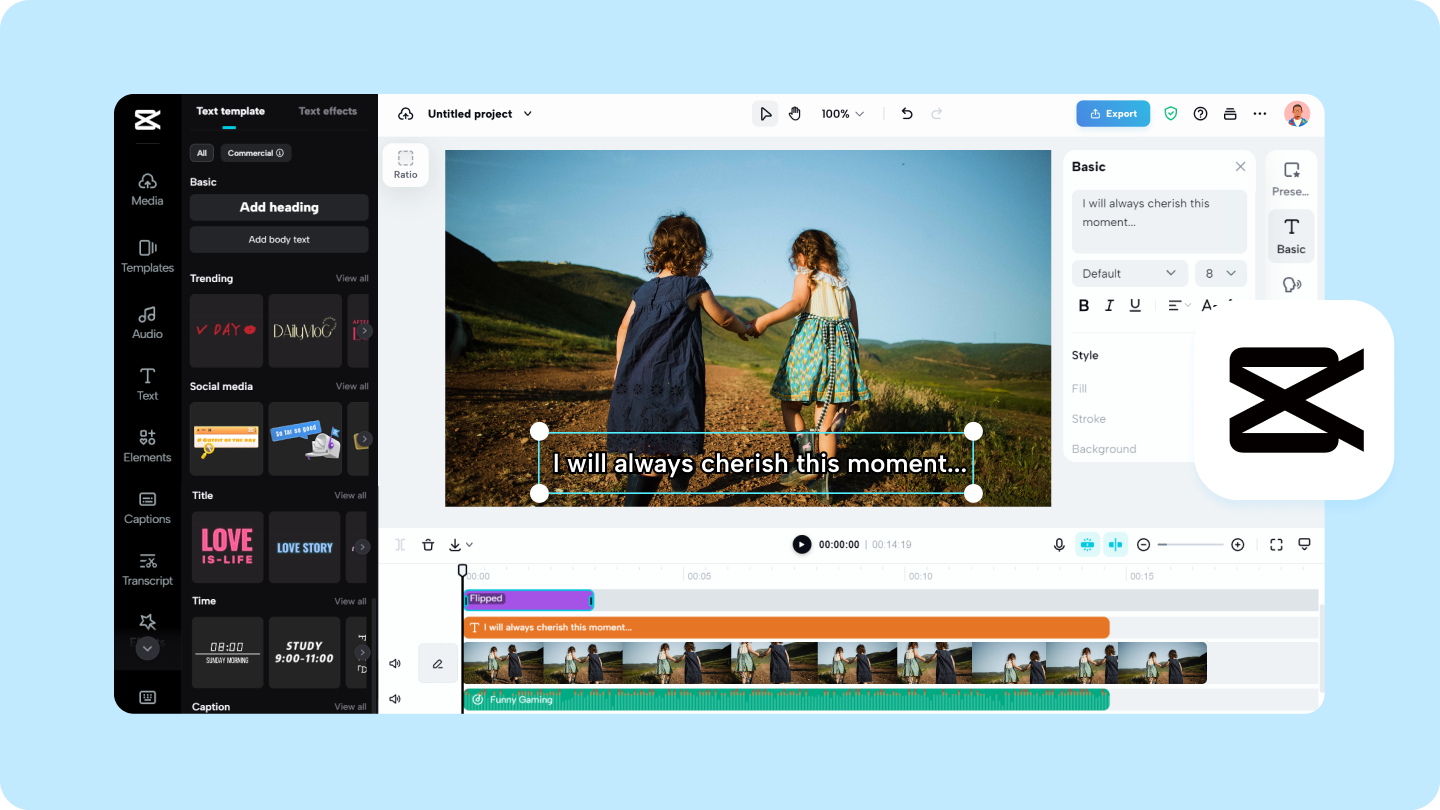This screenshot has height=810, width=1440.
Task: Open the Default font dropdown
Action: [1129, 273]
